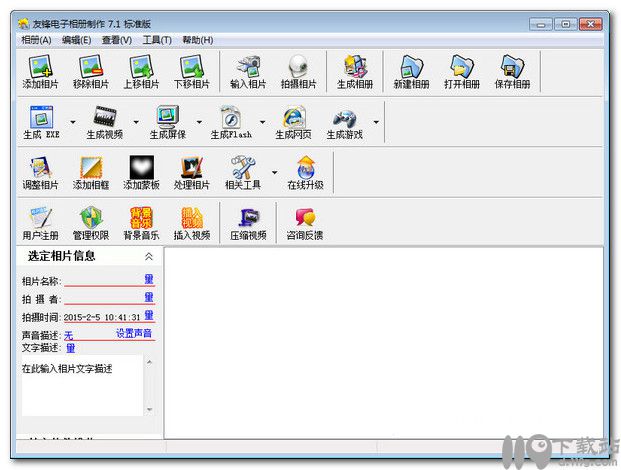
Task: Create new album with 新建相册
Action: point(411,72)
